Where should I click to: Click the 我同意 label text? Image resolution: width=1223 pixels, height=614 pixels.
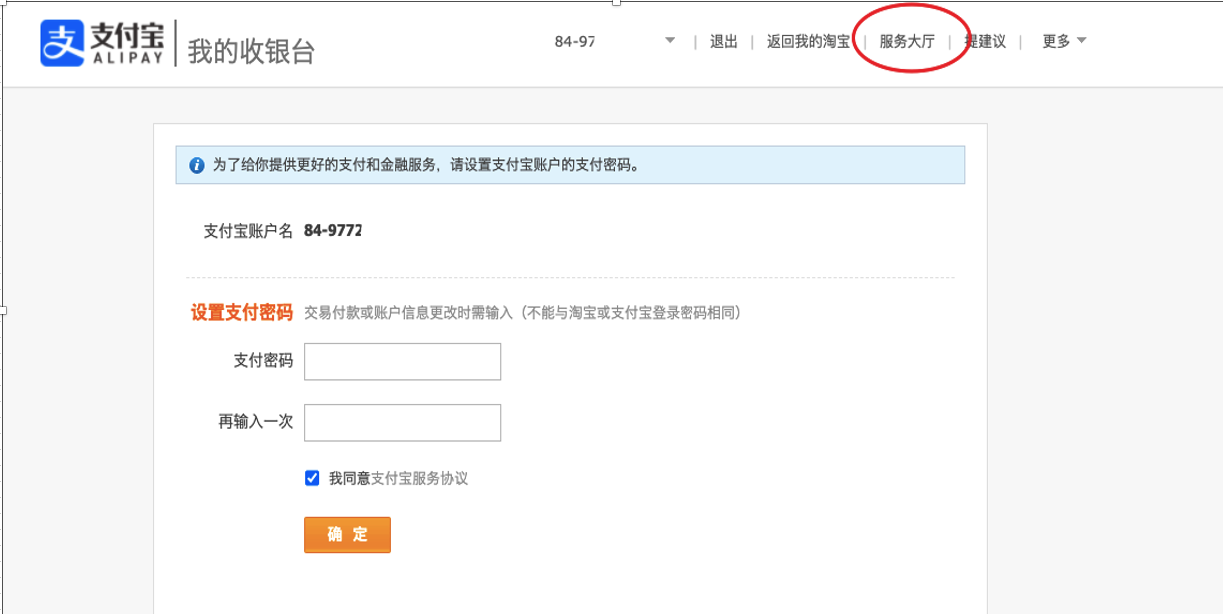(349, 478)
